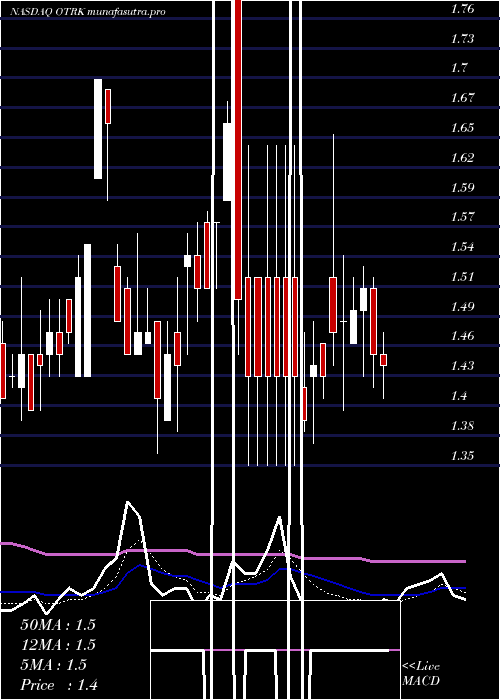500x700 pixels.
Task: Select the 1.59 price level label
Action: (x=462, y=187)
